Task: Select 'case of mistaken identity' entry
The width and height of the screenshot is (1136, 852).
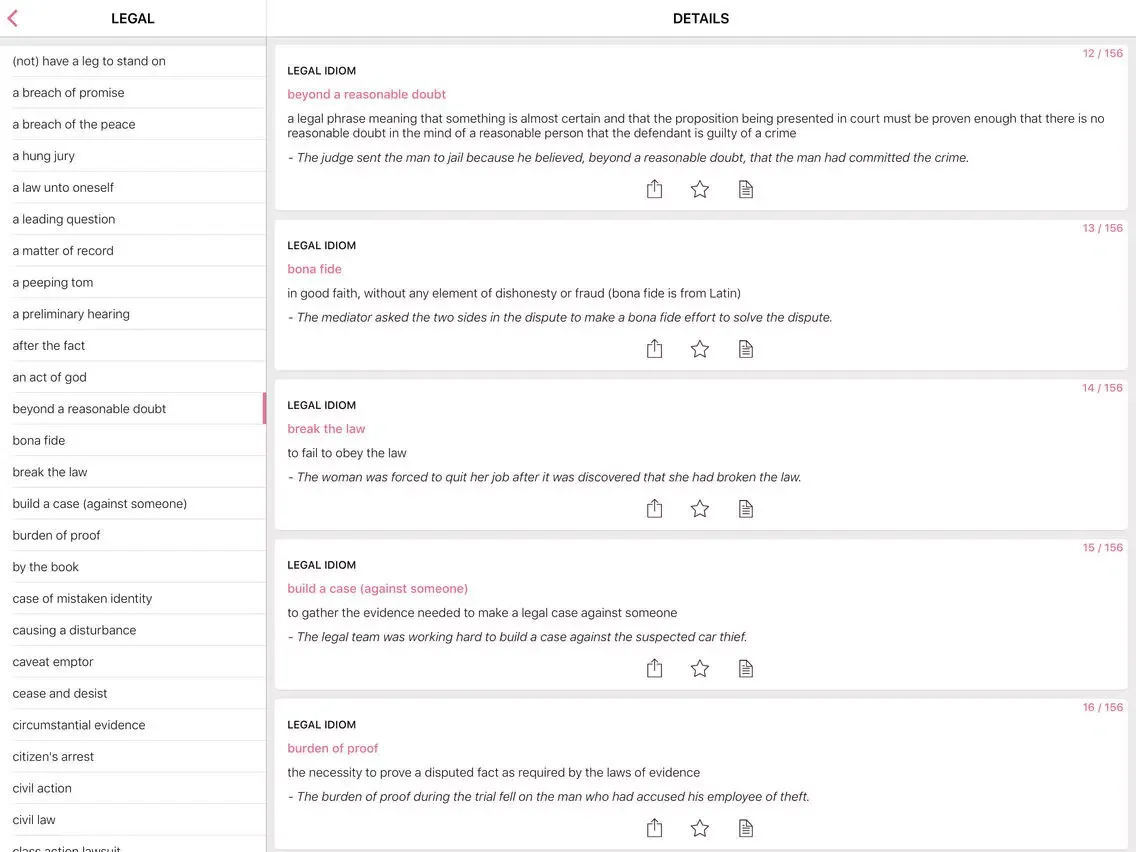Action: pos(133,598)
